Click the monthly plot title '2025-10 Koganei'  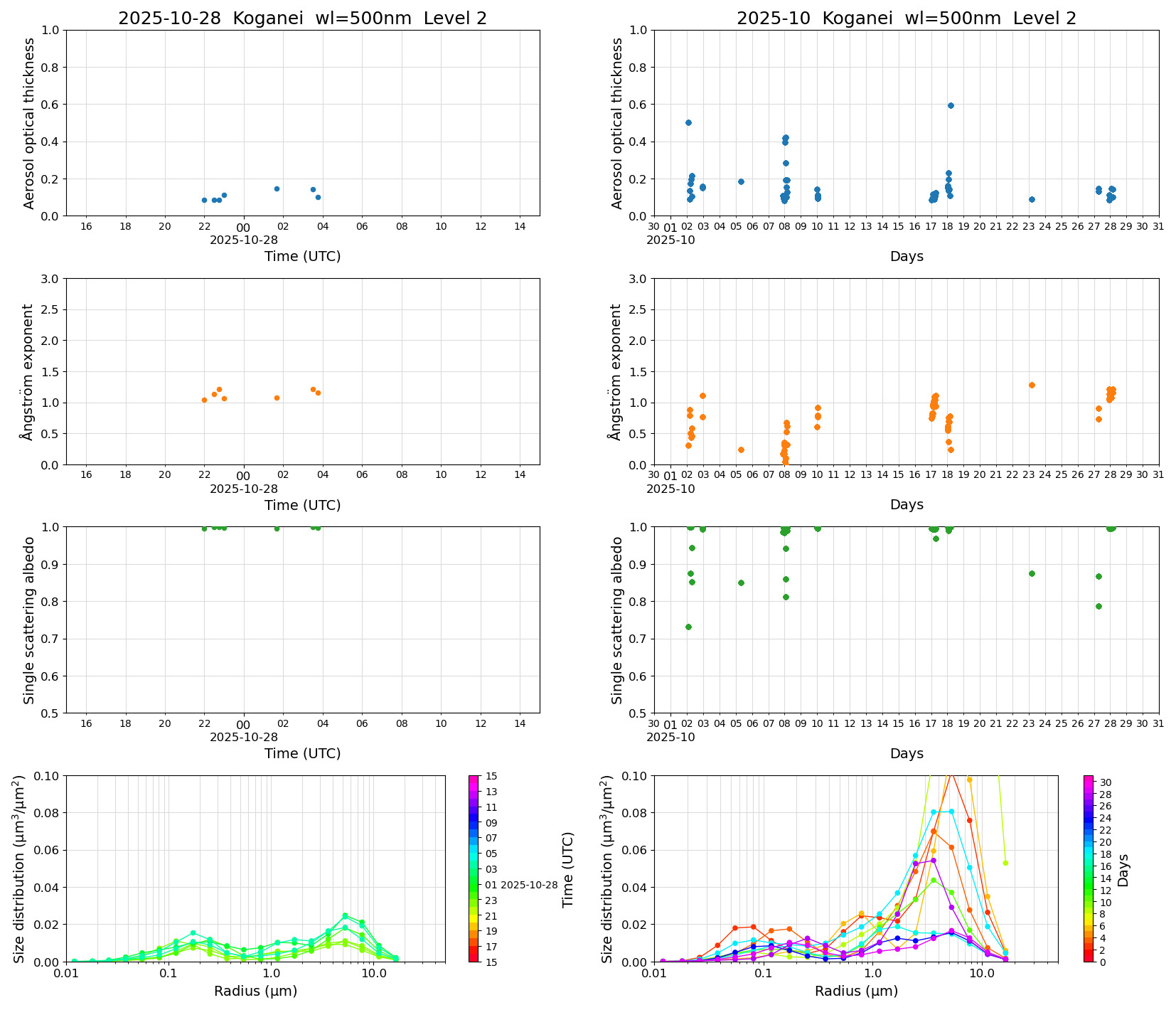(906, 18)
